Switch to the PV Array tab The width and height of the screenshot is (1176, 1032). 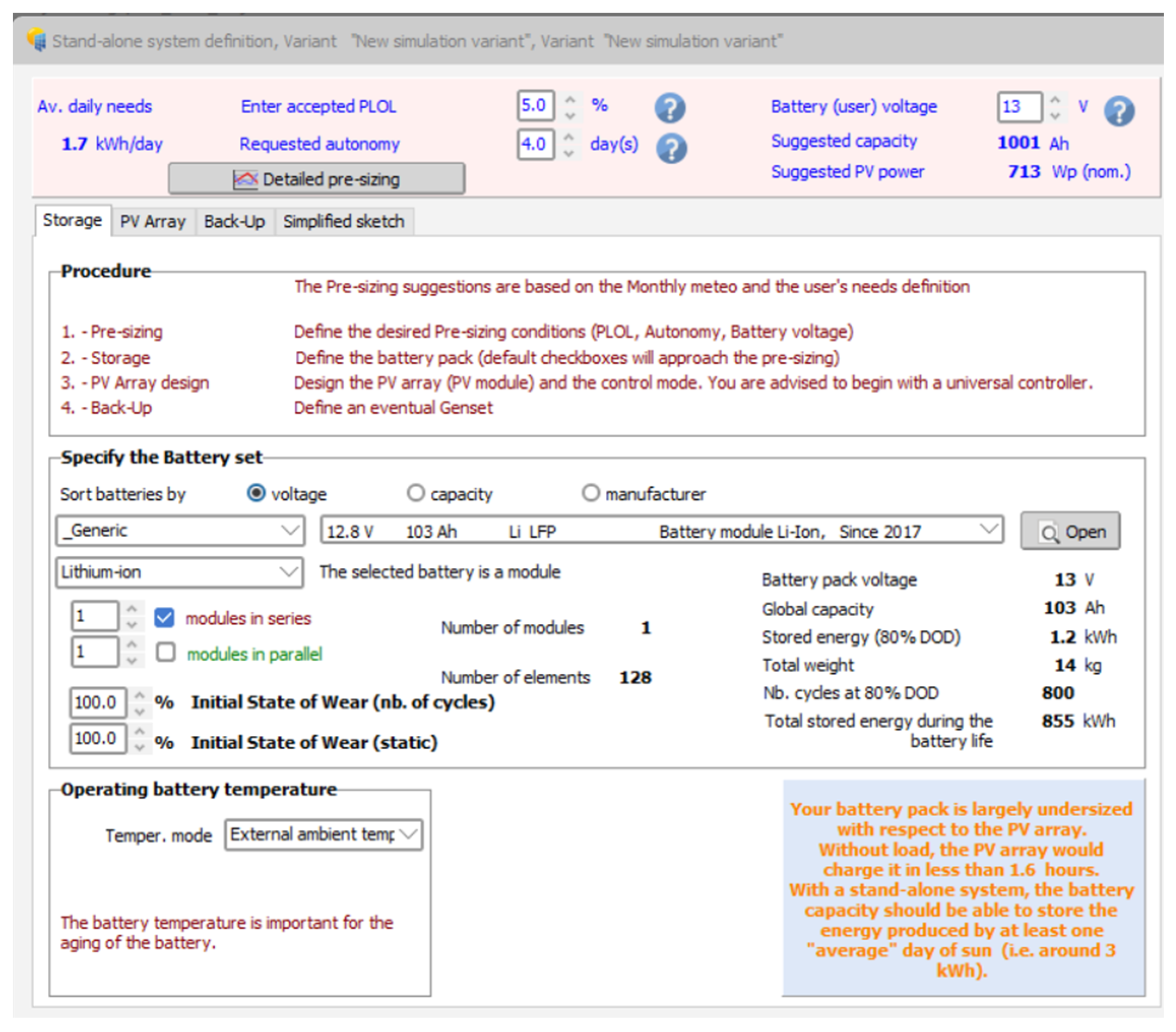[152, 221]
